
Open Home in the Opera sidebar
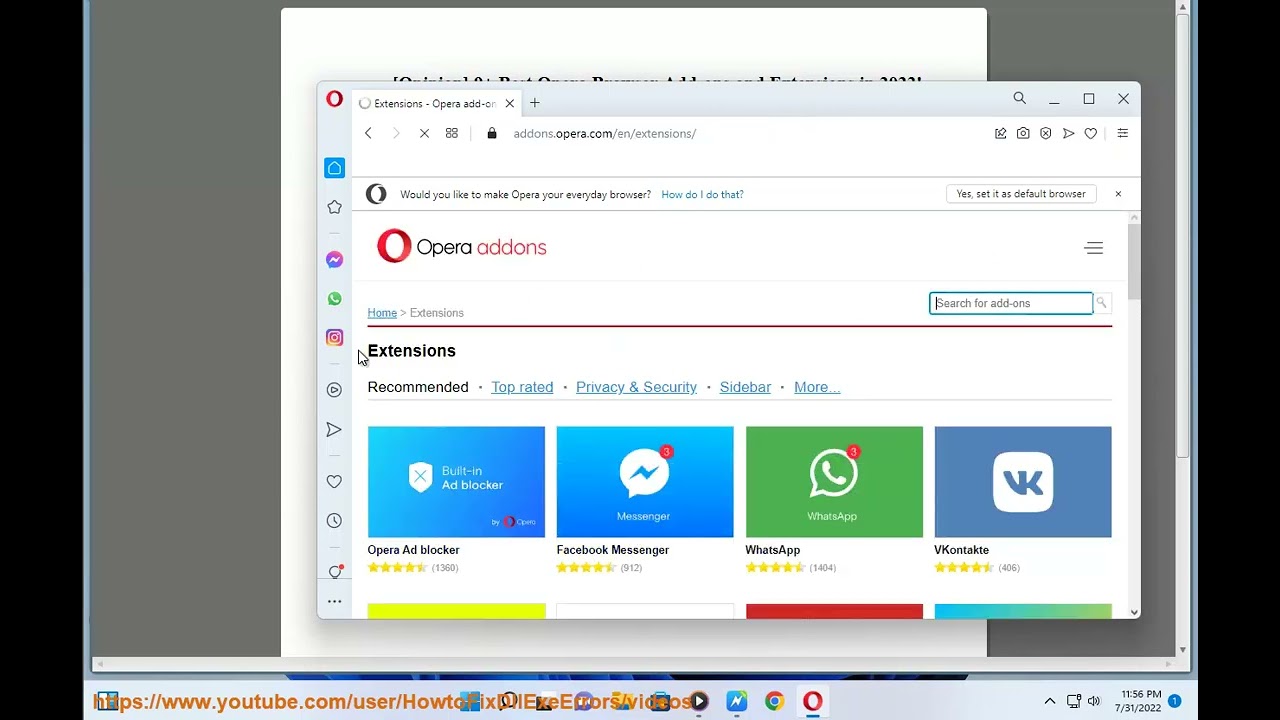(334, 168)
